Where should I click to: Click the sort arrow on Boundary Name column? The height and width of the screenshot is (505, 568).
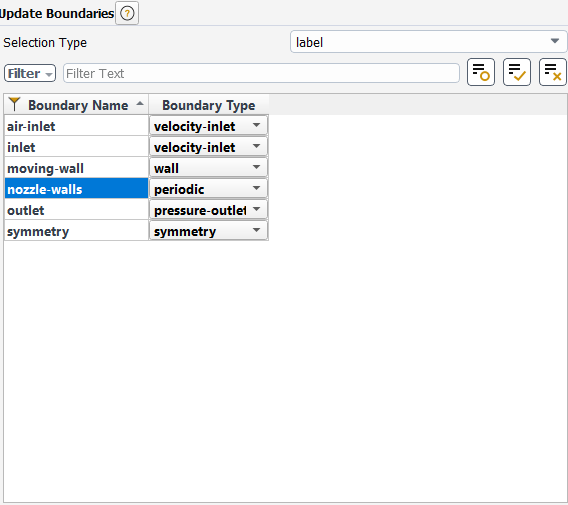[140, 104]
